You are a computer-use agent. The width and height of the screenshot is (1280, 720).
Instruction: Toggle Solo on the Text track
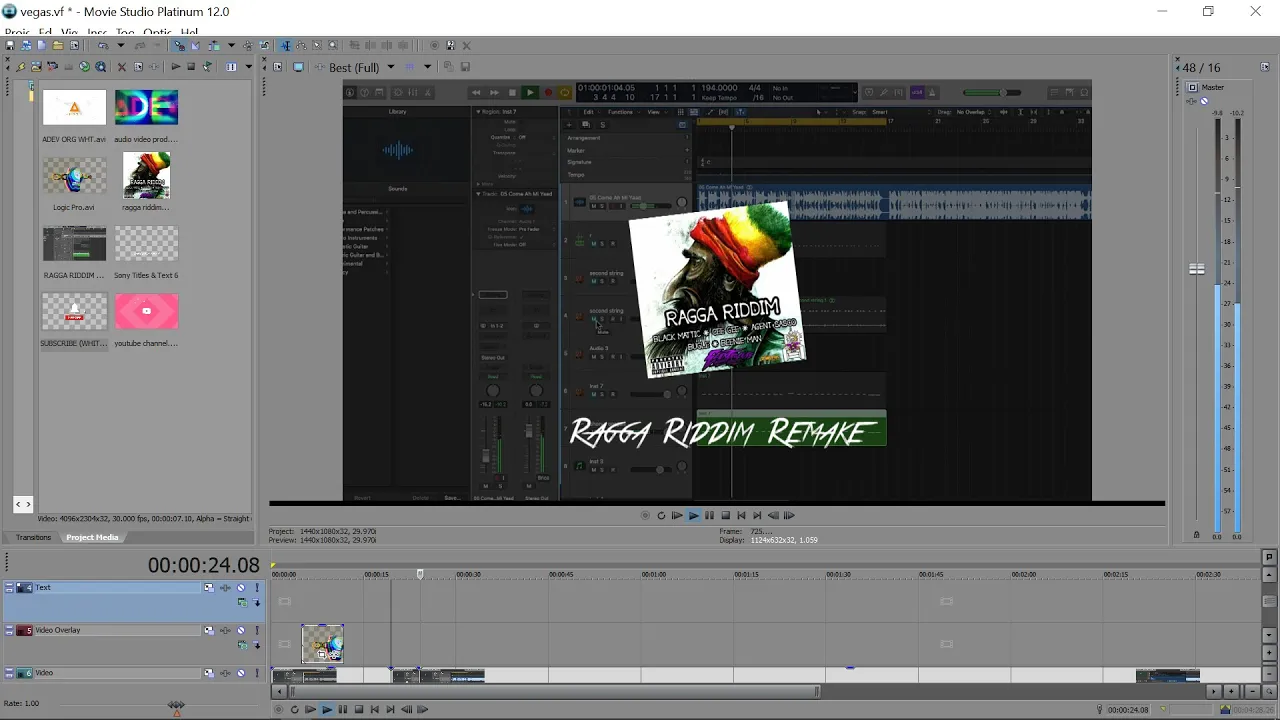coord(257,588)
